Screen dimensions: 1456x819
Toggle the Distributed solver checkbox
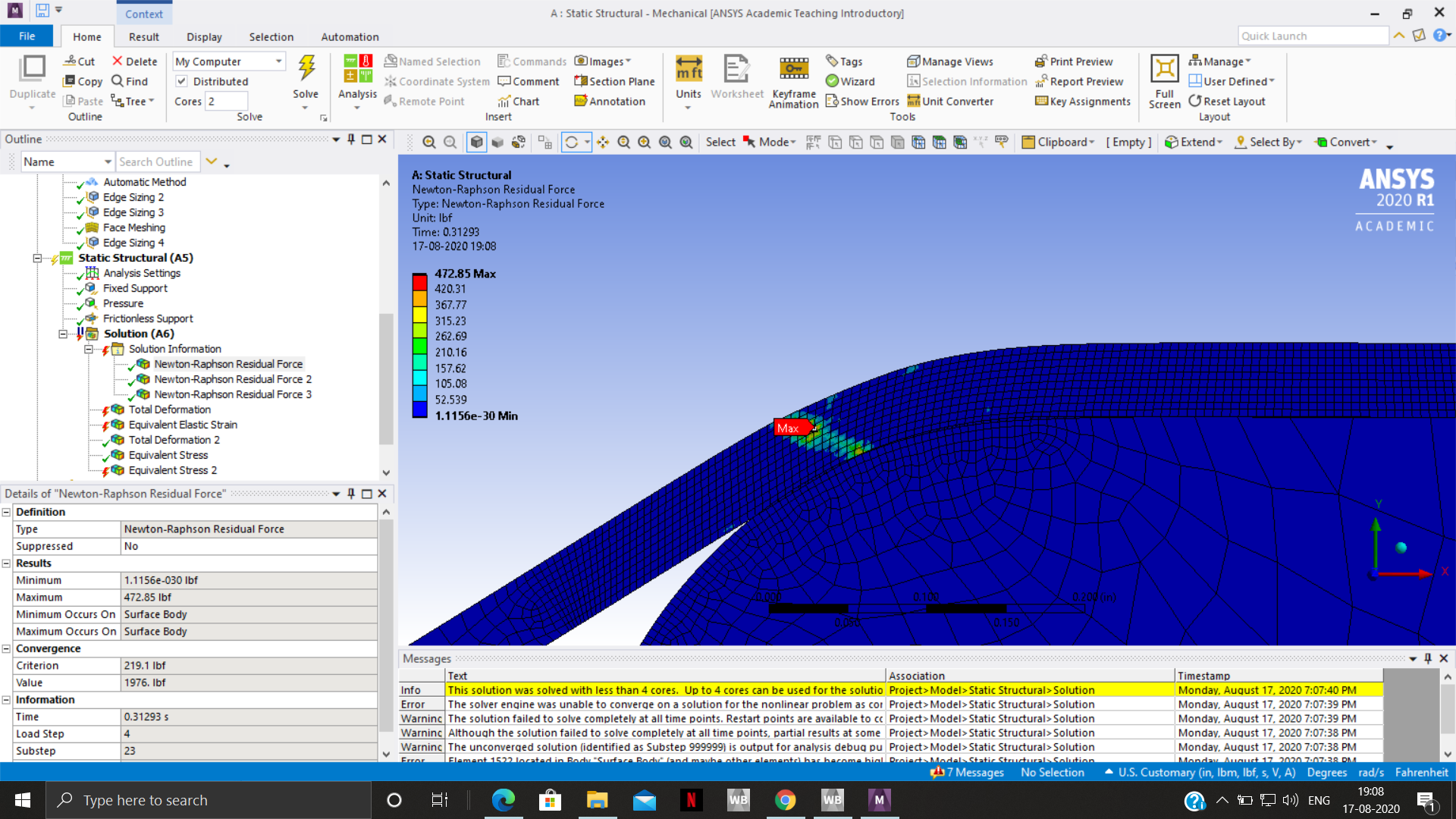(x=182, y=81)
